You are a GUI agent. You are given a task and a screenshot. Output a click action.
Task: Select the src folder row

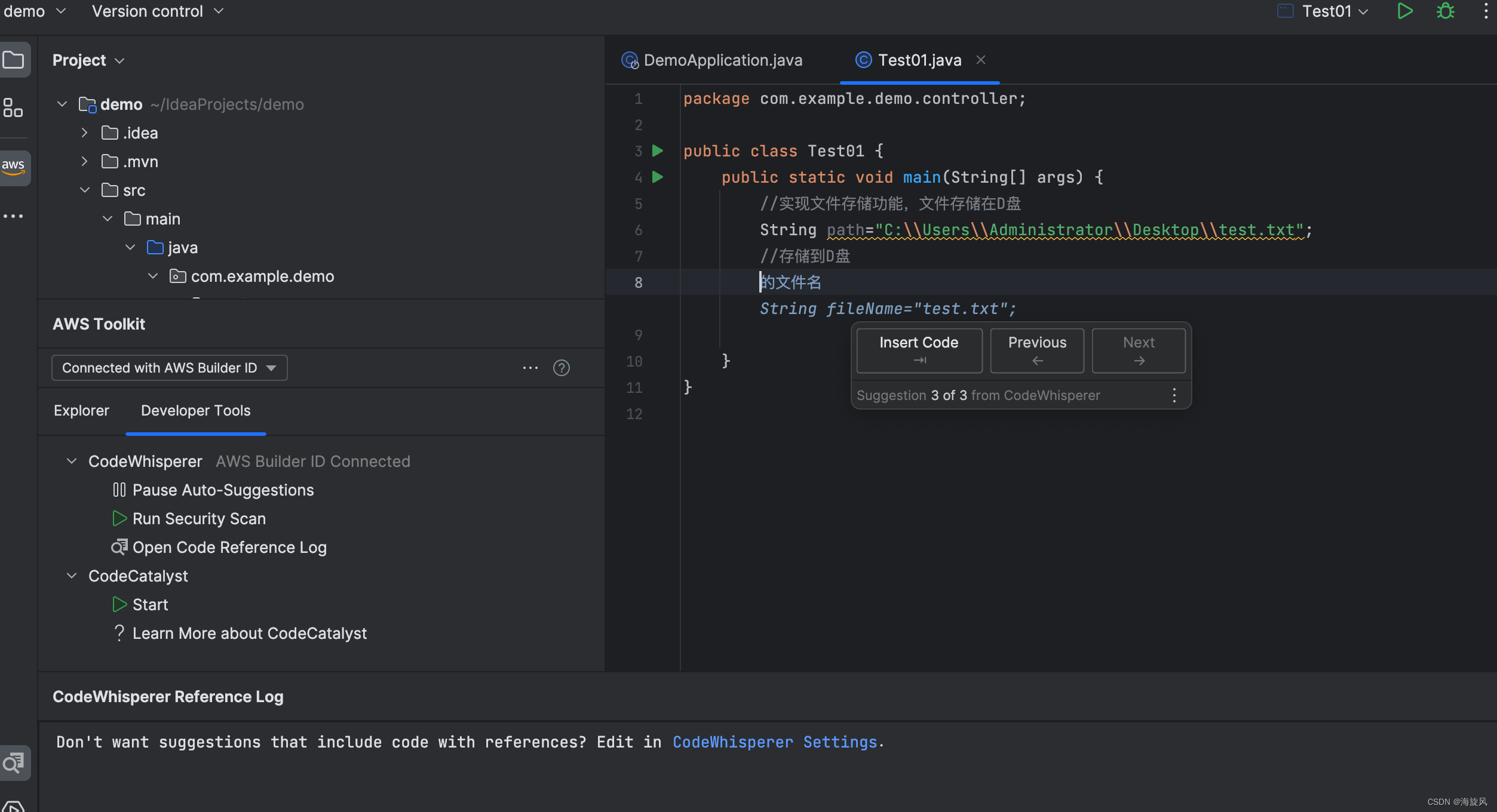click(321, 190)
